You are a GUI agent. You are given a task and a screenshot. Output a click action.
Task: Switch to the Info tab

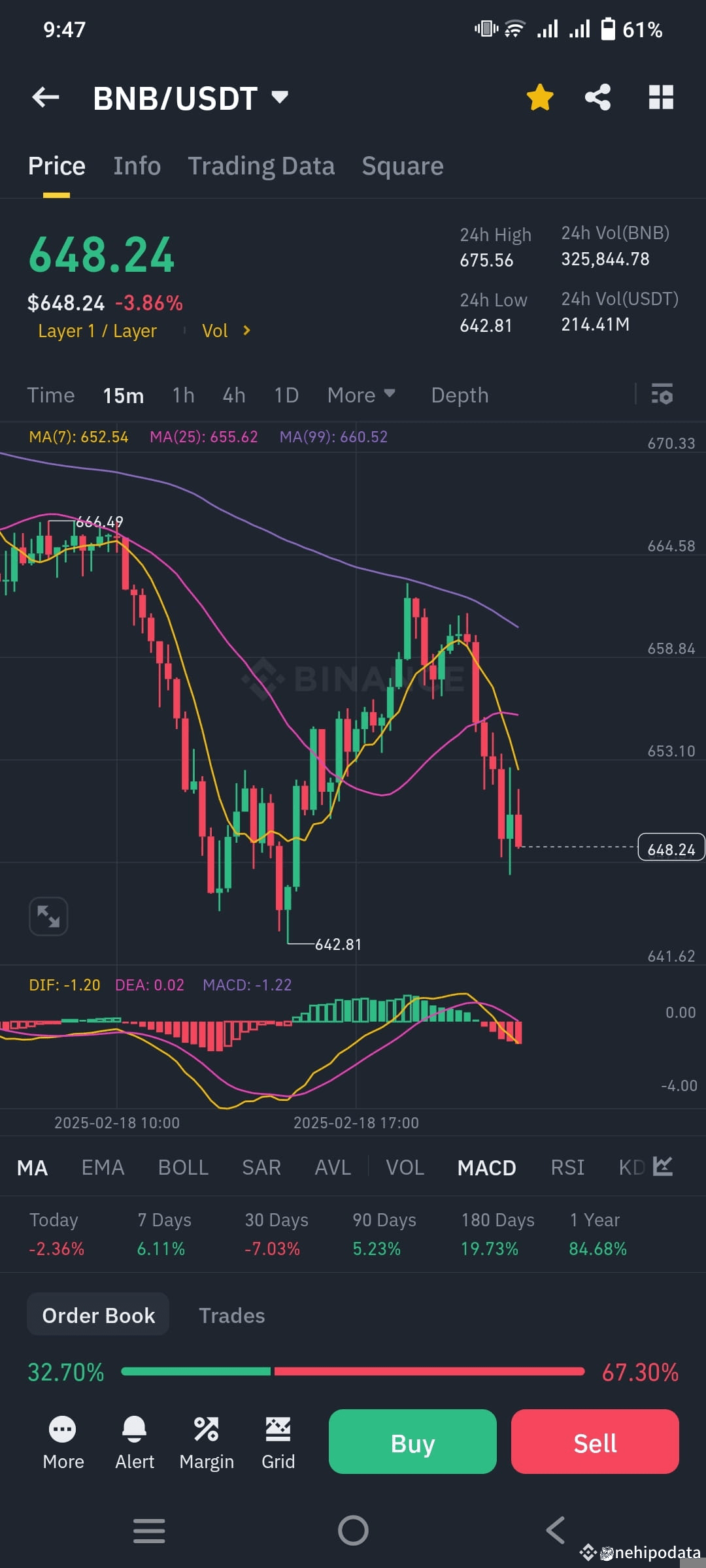[x=137, y=166]
